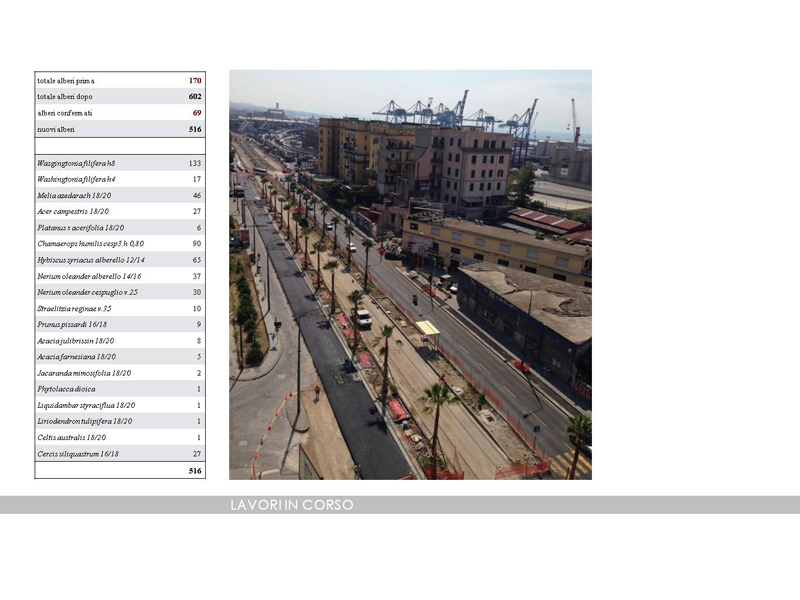Screen dimensions: 800x600
Task: Click the 'Phytolacca dioica' row
Action: point(120,389)
